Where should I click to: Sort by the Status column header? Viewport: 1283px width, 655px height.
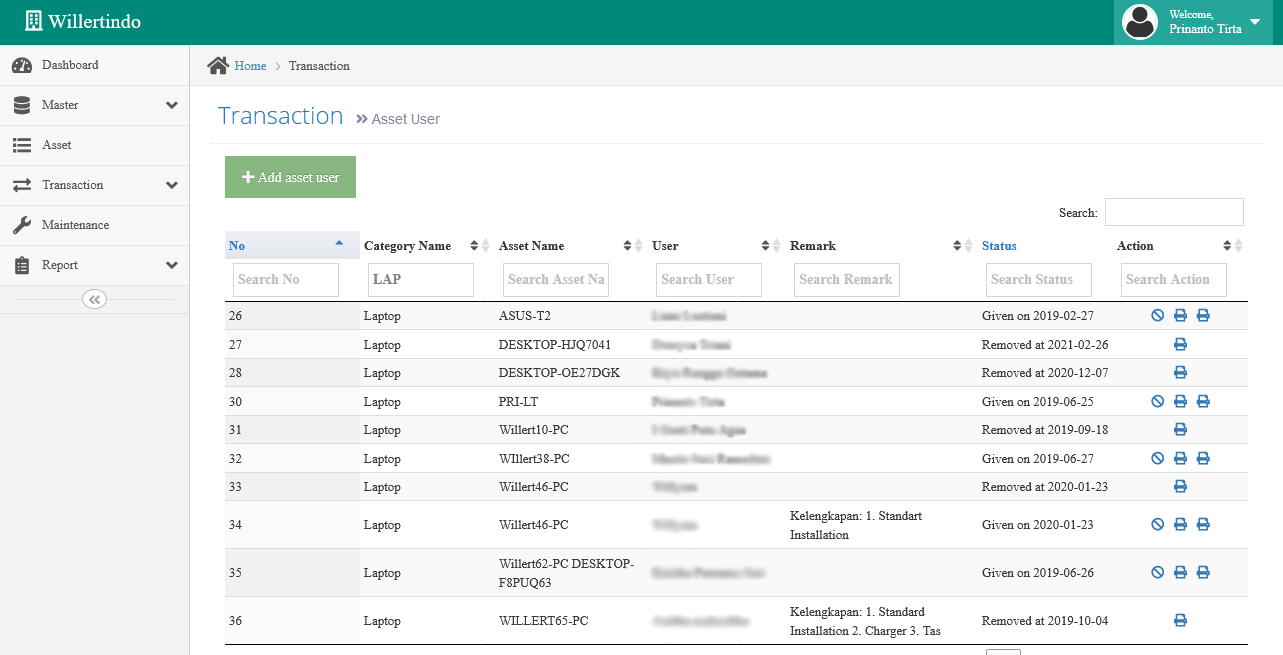pos(1045,246)
